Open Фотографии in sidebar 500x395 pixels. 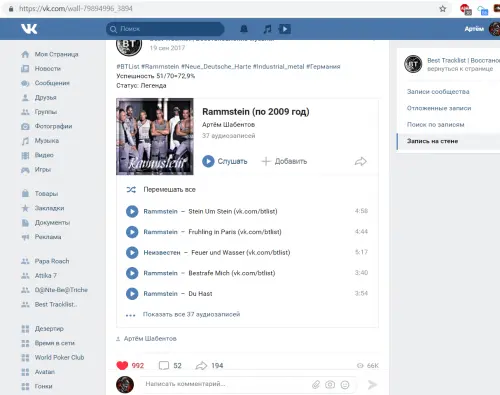tap(46, 126)
